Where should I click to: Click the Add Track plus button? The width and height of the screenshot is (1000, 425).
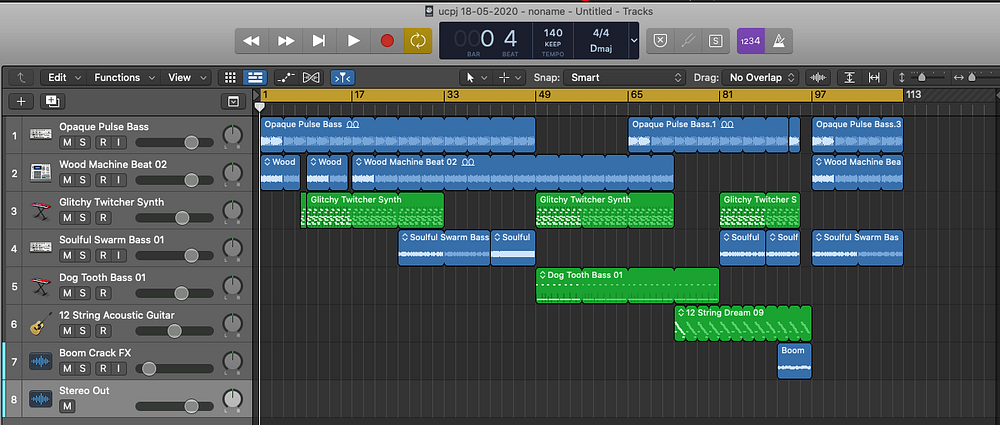(22, 101)
